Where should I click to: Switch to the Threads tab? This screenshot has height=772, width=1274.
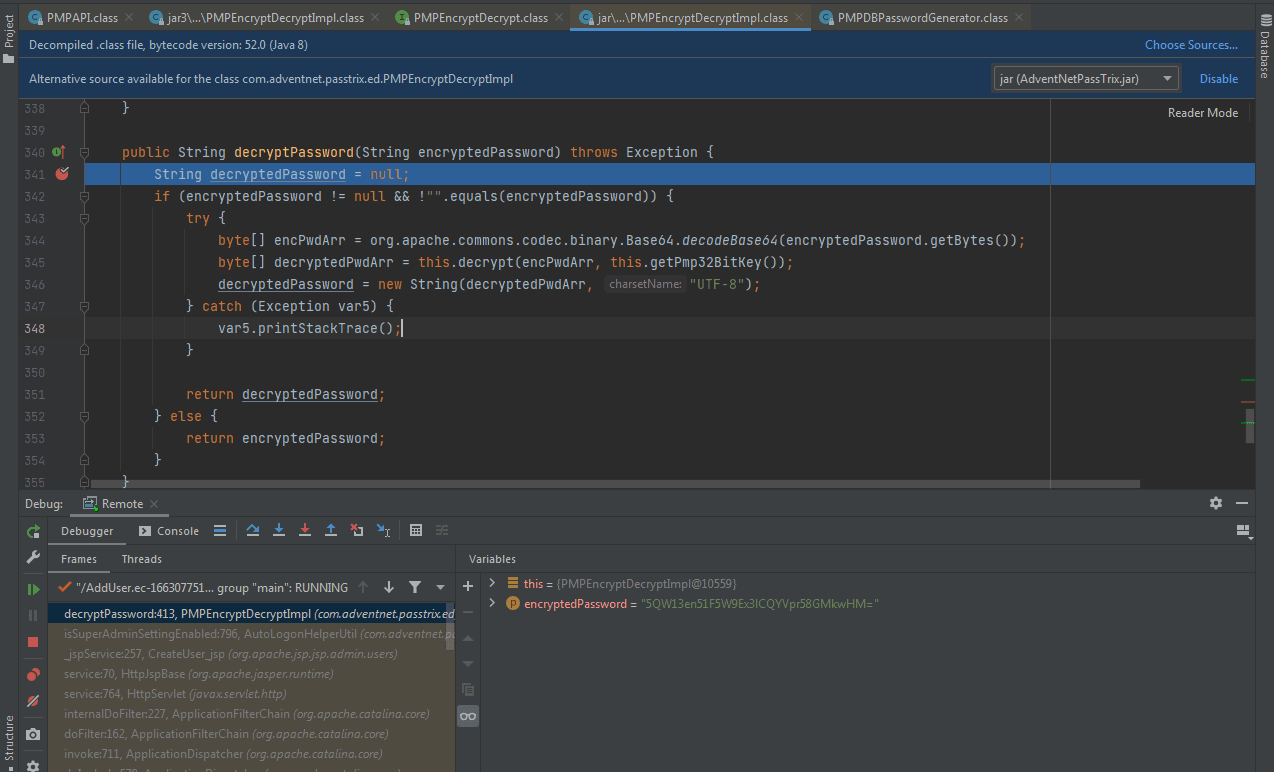(141, 559)
